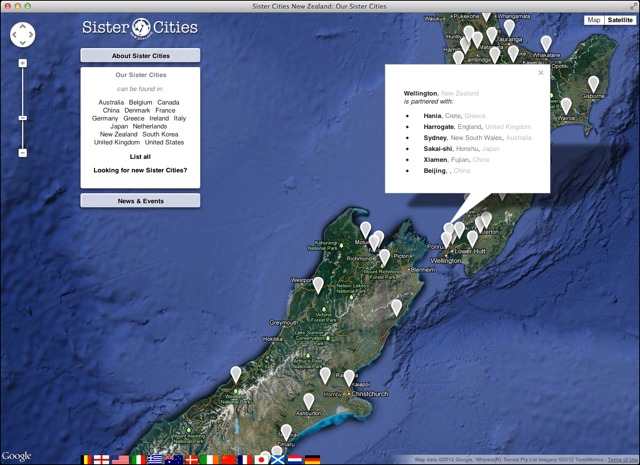Click the Whangamata map marker
640x465 pixels.
(x=509, y=27)
